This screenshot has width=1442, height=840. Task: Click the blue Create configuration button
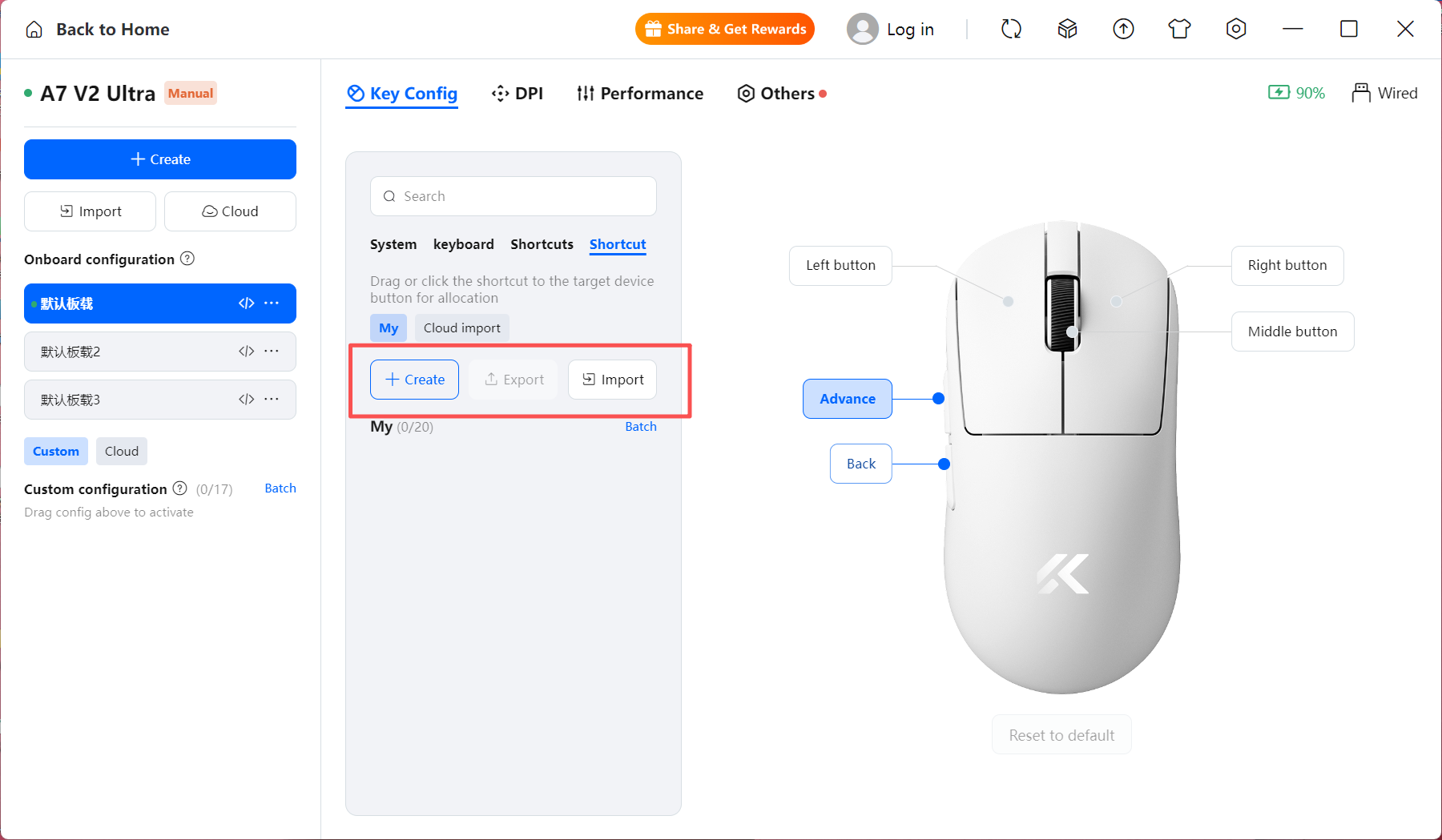[160, 159]
